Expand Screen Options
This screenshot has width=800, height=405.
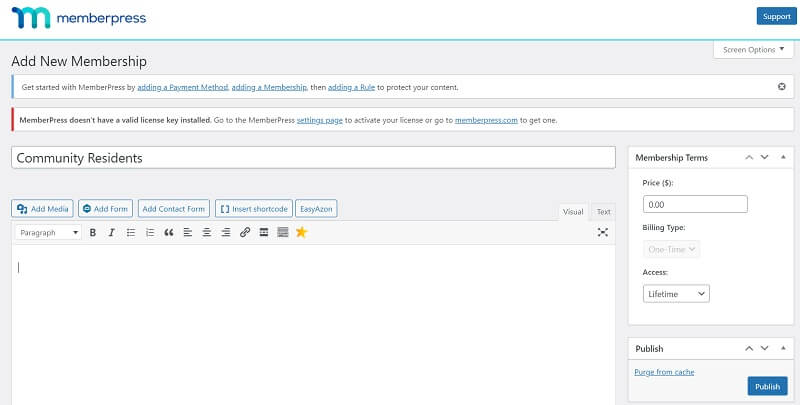point(754,49)
